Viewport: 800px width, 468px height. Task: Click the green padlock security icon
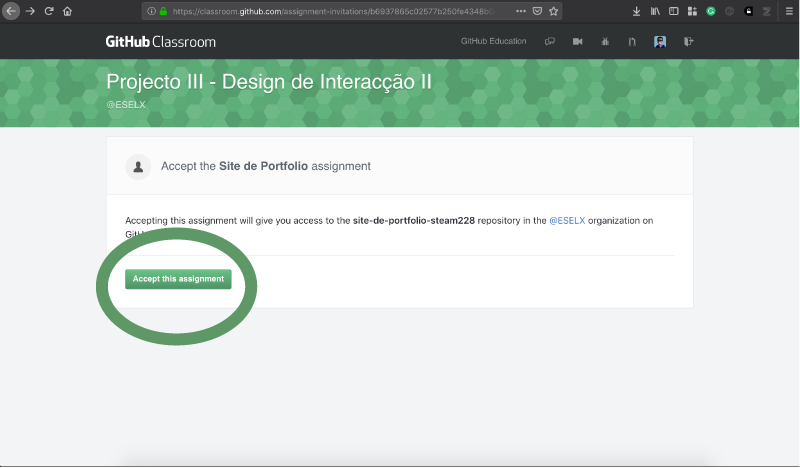pos(163,11)
